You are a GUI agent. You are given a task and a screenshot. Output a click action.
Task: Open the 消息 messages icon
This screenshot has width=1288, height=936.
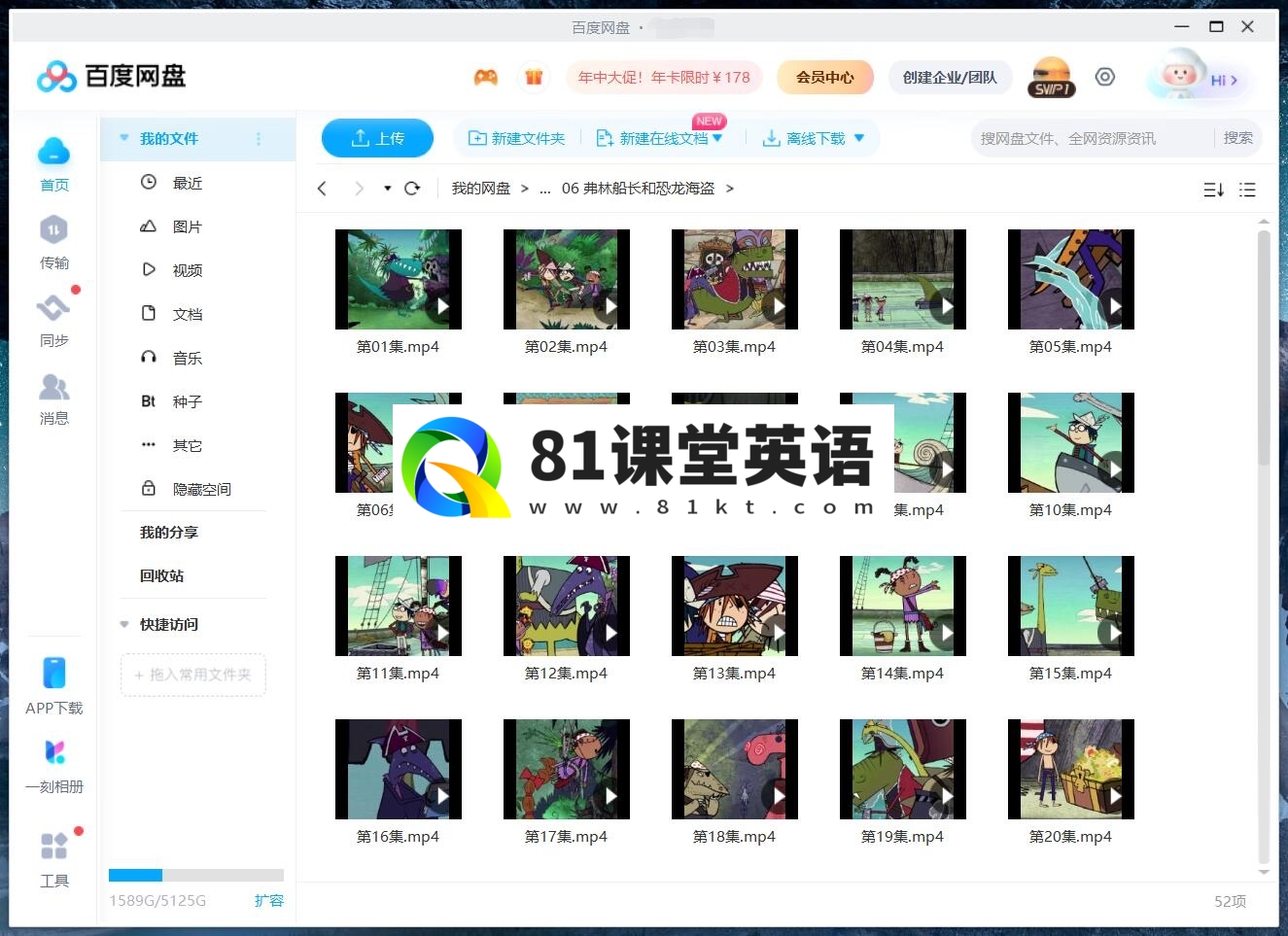coord(53,387)
